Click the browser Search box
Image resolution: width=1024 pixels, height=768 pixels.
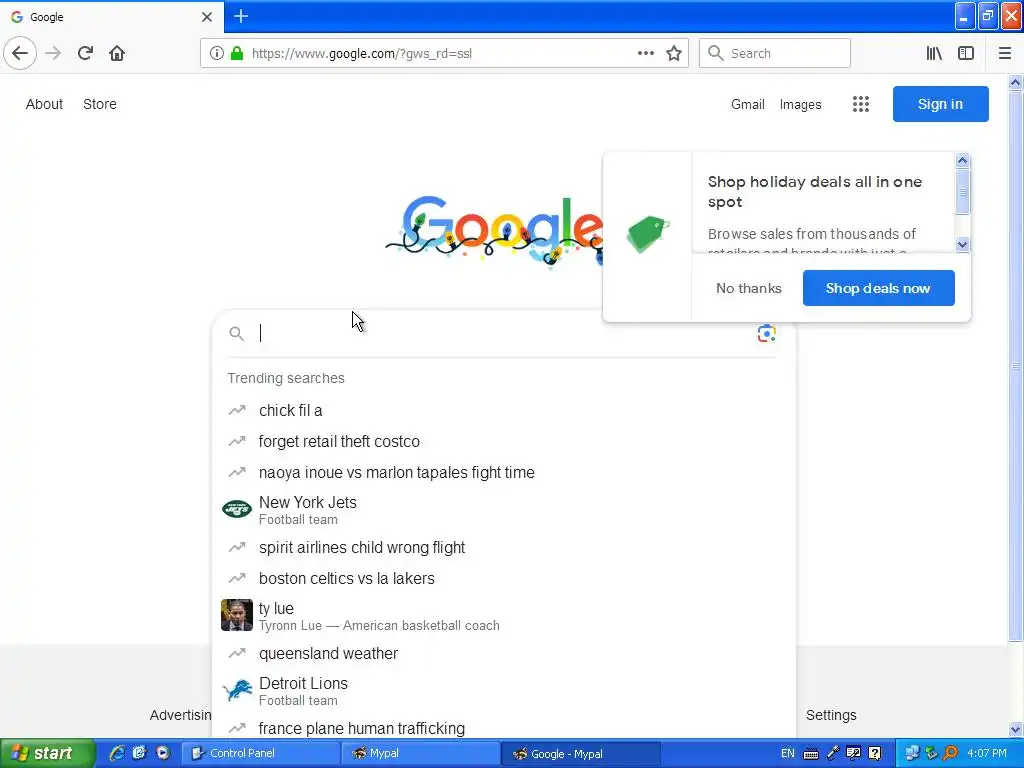[x=775, y=54]
